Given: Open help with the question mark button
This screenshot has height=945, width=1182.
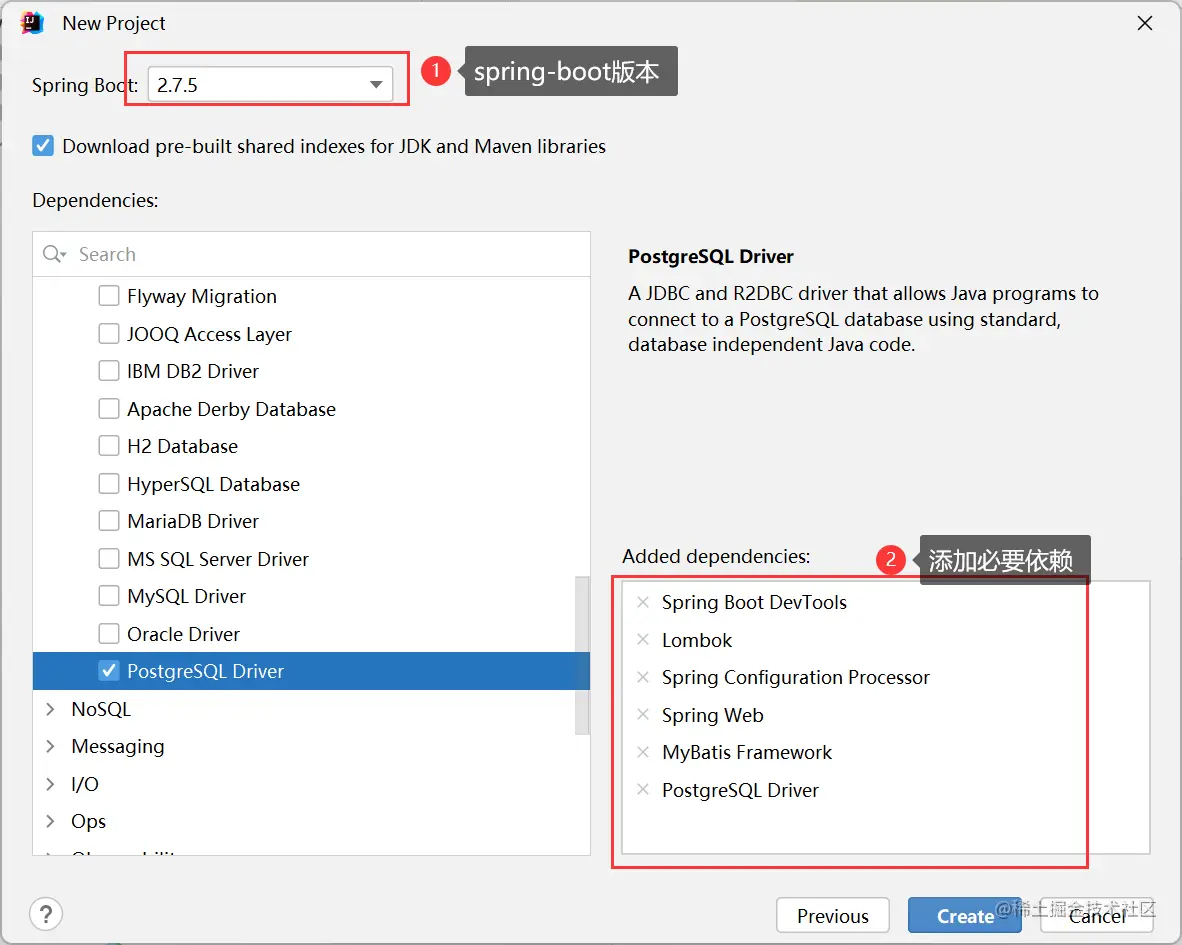Looking at the screenshot, I should (x=46, y=914).
